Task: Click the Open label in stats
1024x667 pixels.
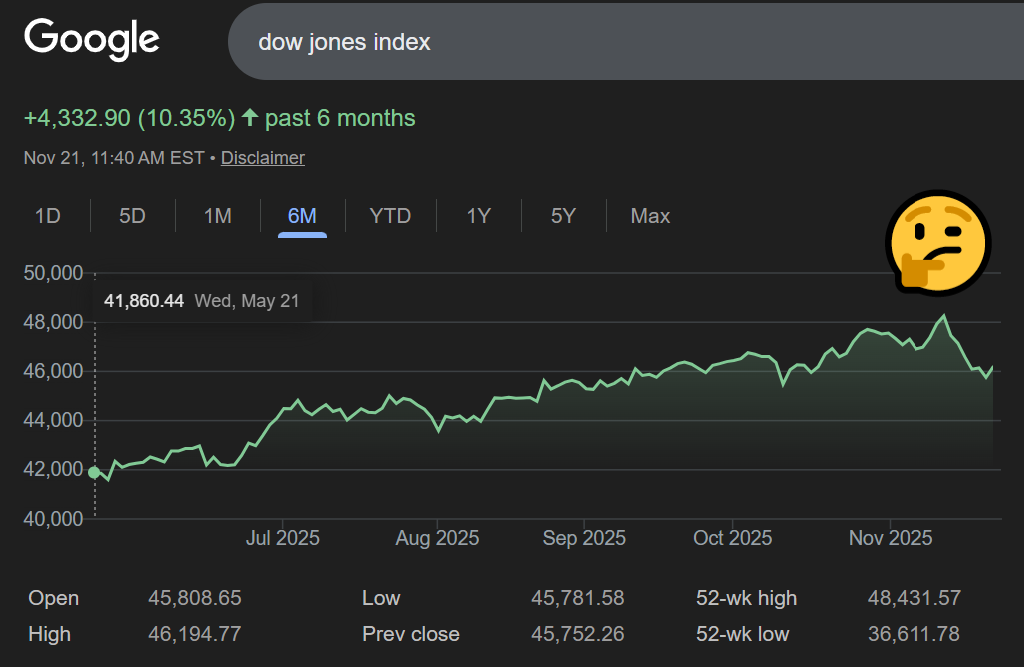Action: pos(54,598)
